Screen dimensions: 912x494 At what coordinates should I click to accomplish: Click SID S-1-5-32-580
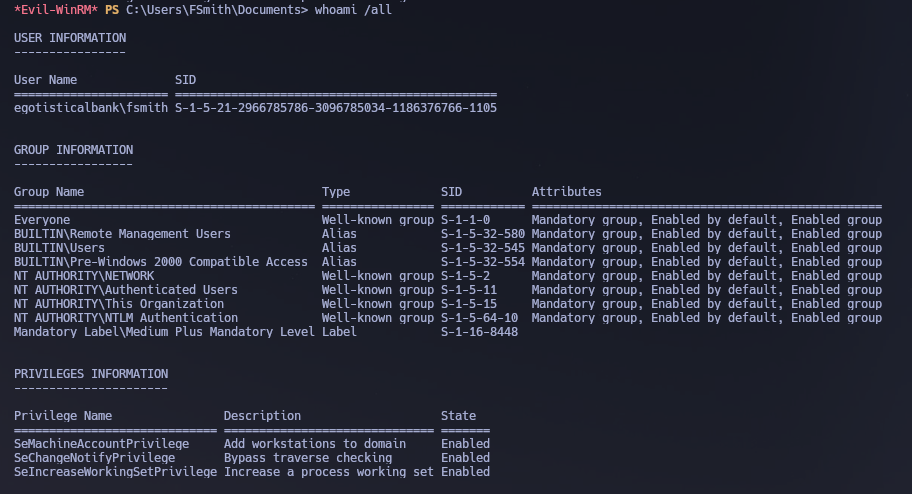[483, 234]
